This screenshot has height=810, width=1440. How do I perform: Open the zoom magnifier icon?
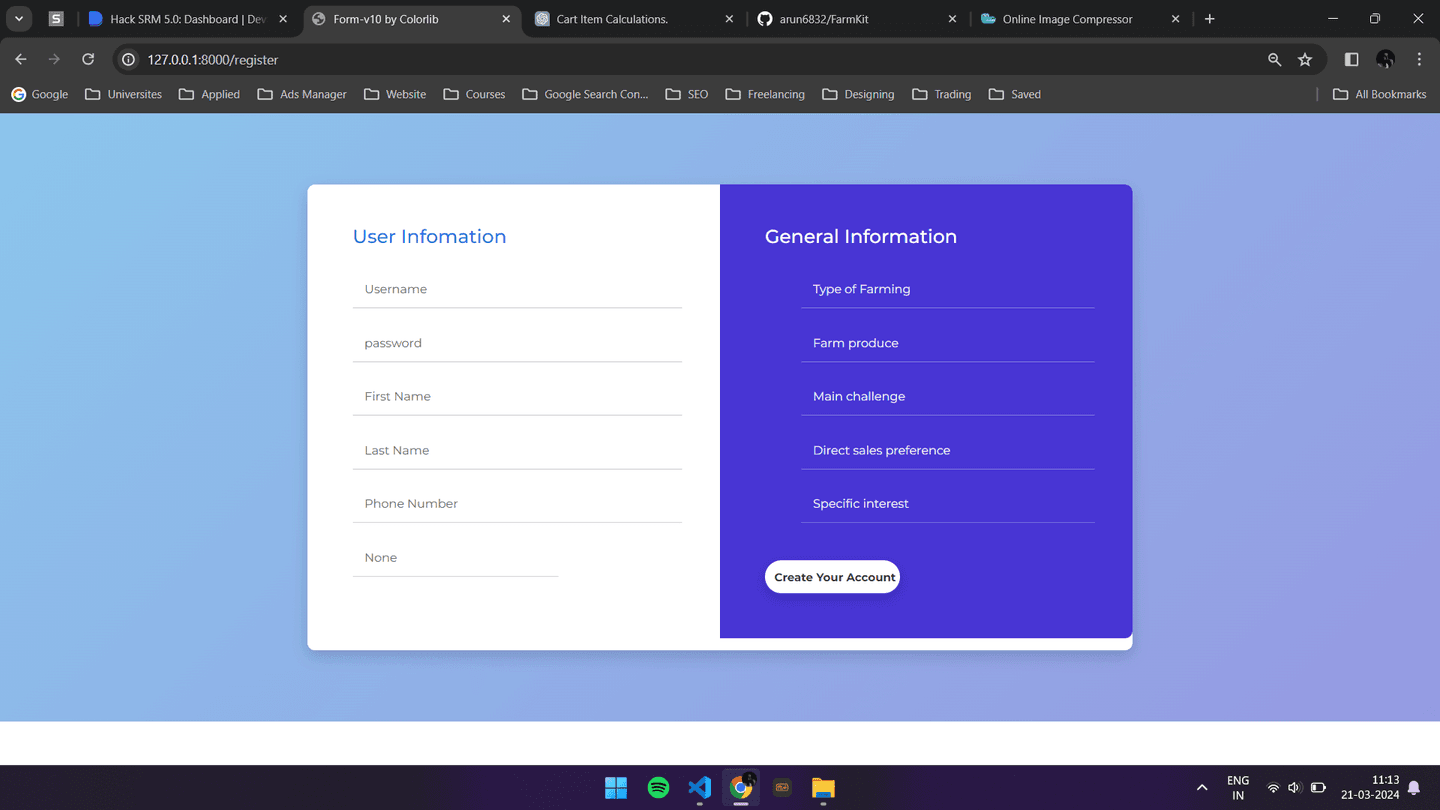[1274, 60]
